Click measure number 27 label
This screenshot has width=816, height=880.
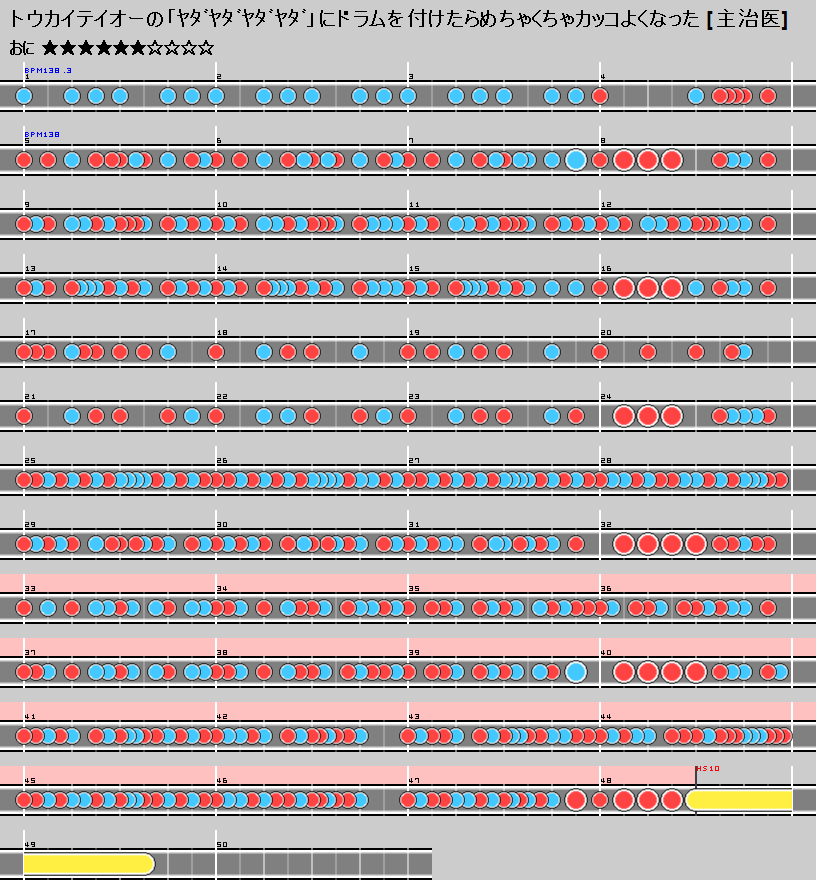click(x=414, y=461)
